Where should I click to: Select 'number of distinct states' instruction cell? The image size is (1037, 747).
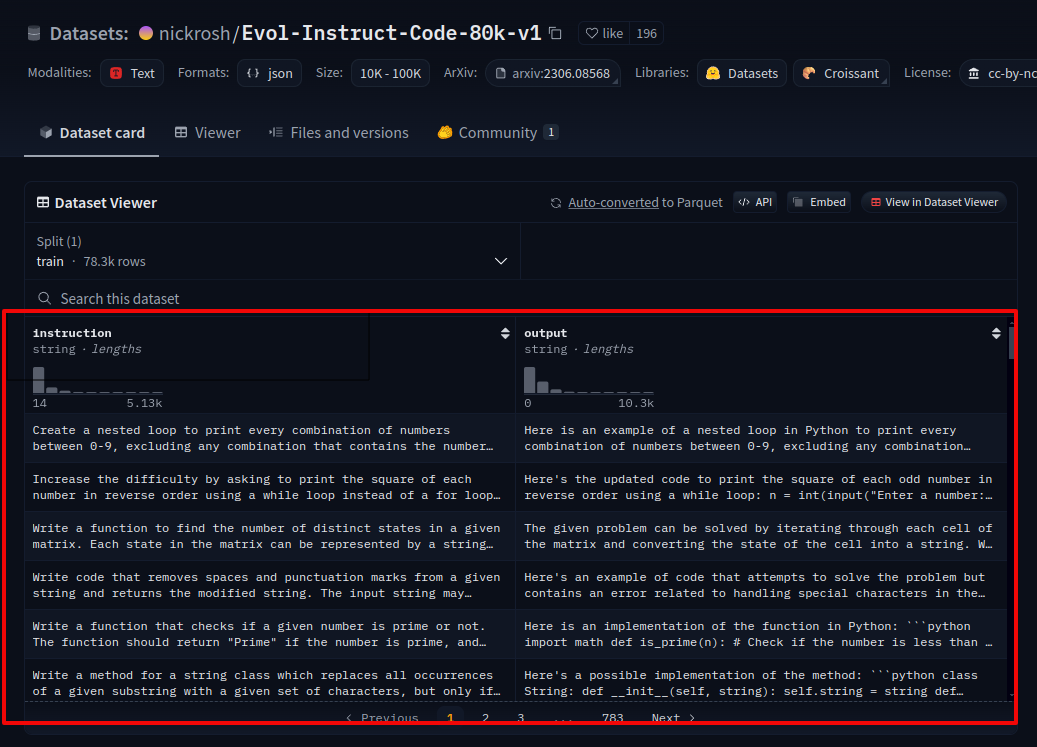[x=270, y=536]
